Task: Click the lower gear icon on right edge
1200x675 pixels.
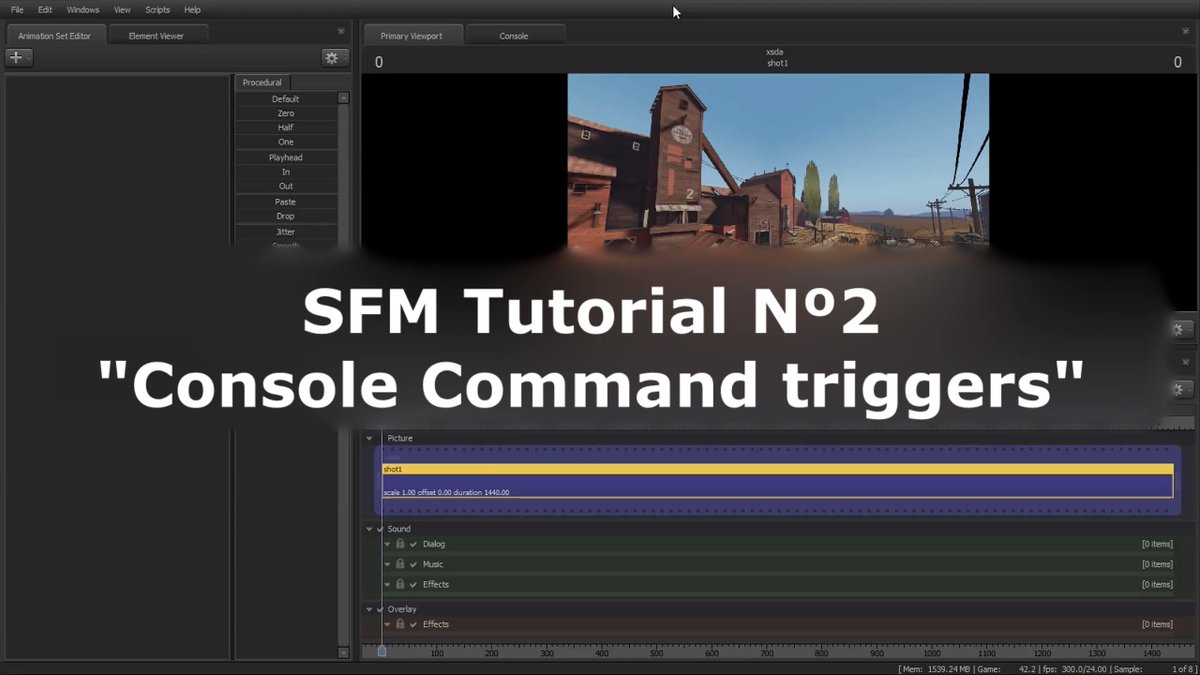Action: [x=1179, y=389]
